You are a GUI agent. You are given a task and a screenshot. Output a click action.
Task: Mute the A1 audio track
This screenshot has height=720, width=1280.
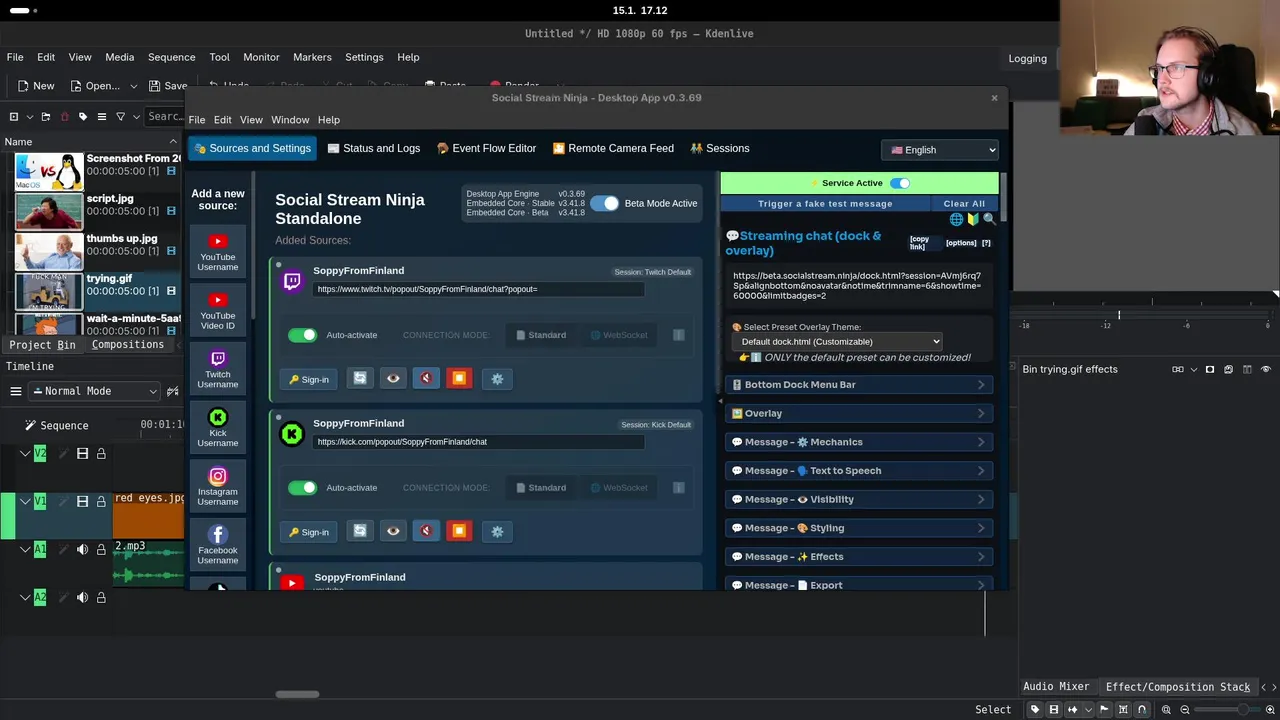pos(82,549)
